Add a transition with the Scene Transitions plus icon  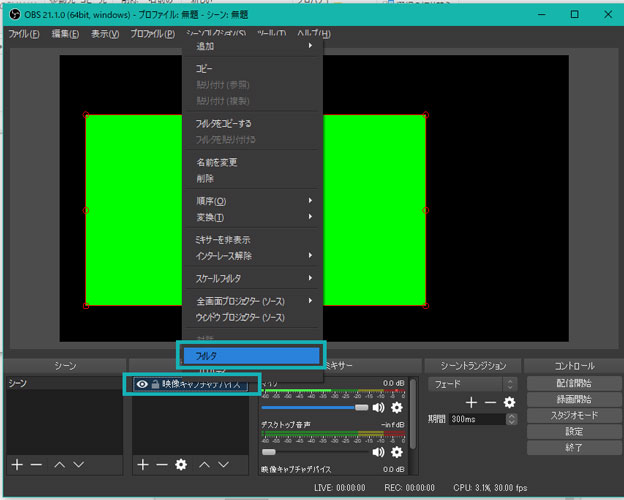pyautogui.click(x=471, y=402)
